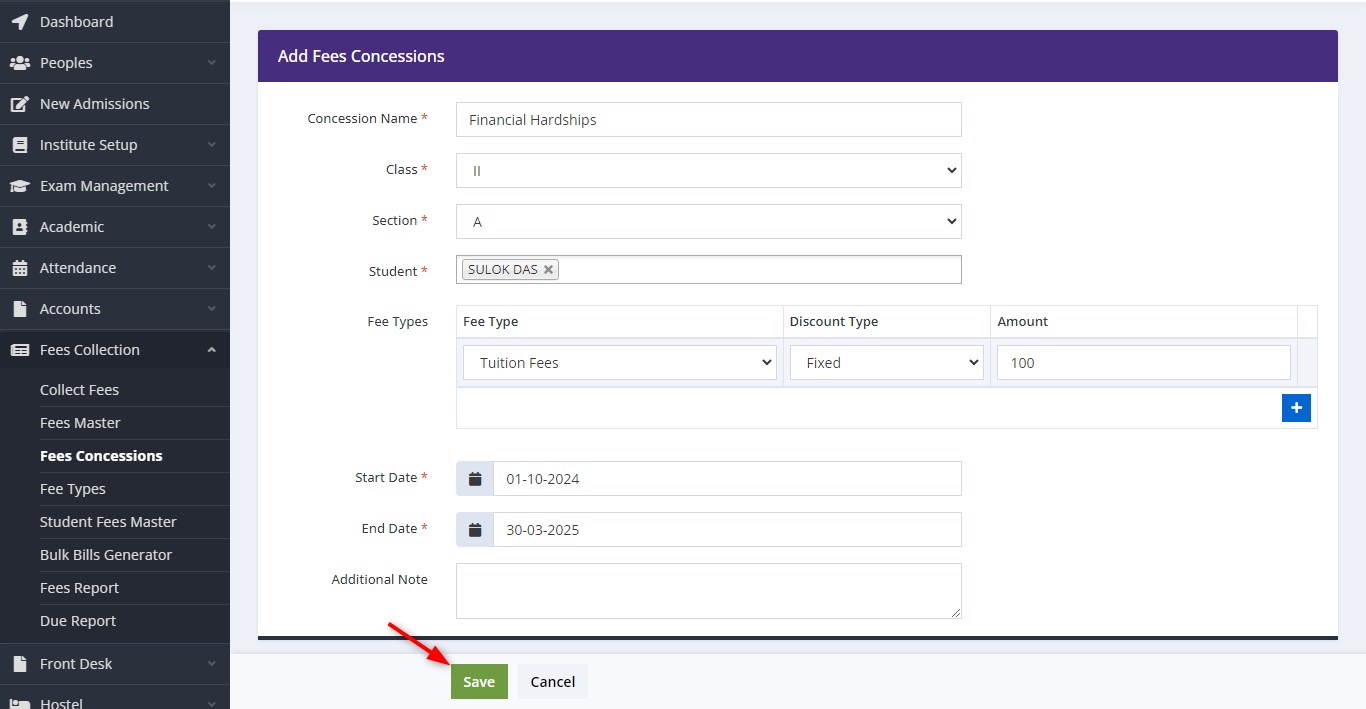Screen dimensions: 1366x709
Task: Click the End Date field 30-03-2025
Action: tap(727, 530)
